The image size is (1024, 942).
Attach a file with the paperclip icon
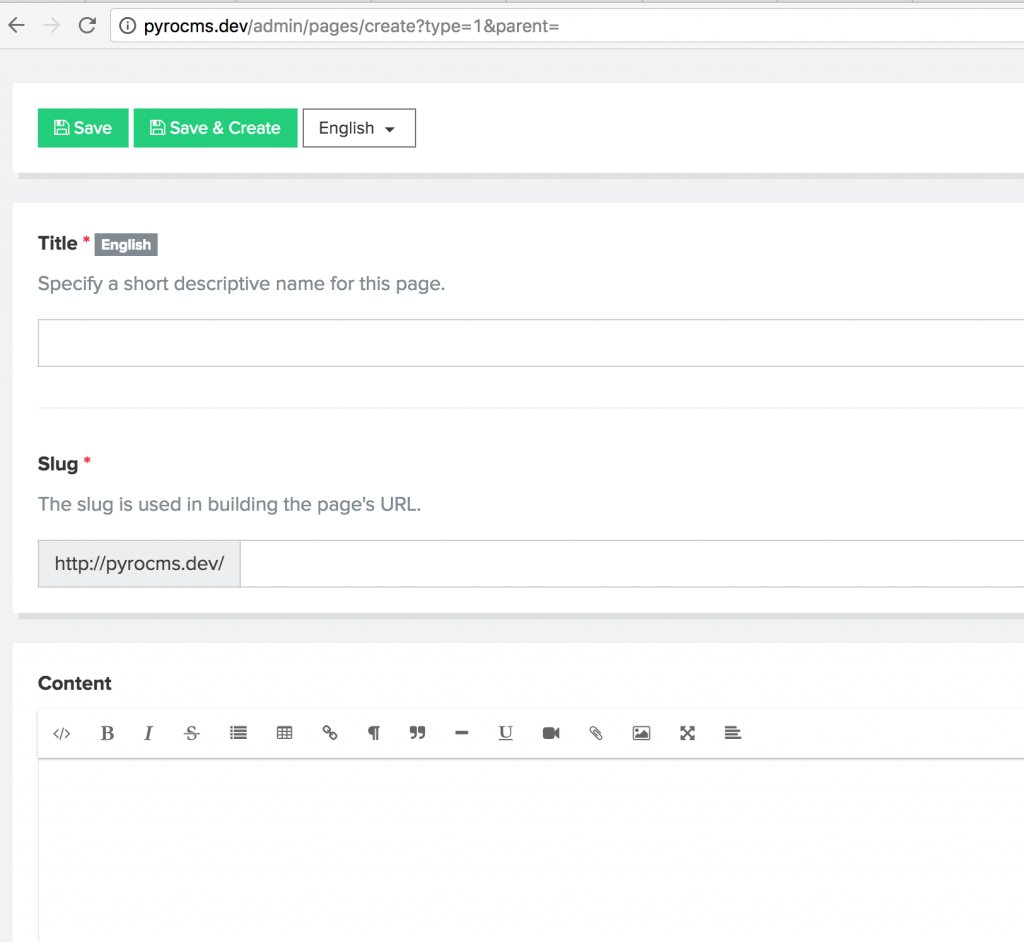tap(595, 733)
